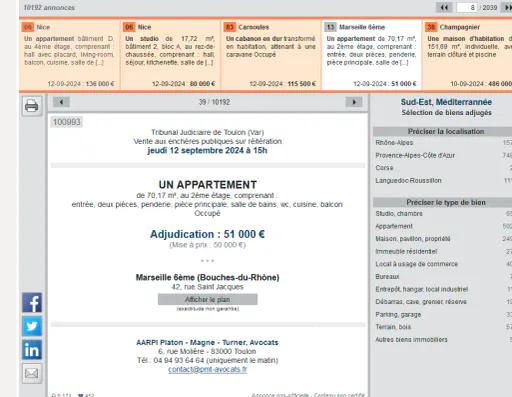This screenshot has height=397, width=512.
Task: Click the Tribunal Judiciaire de Toulon (Var) text
Action: point(207,132)
